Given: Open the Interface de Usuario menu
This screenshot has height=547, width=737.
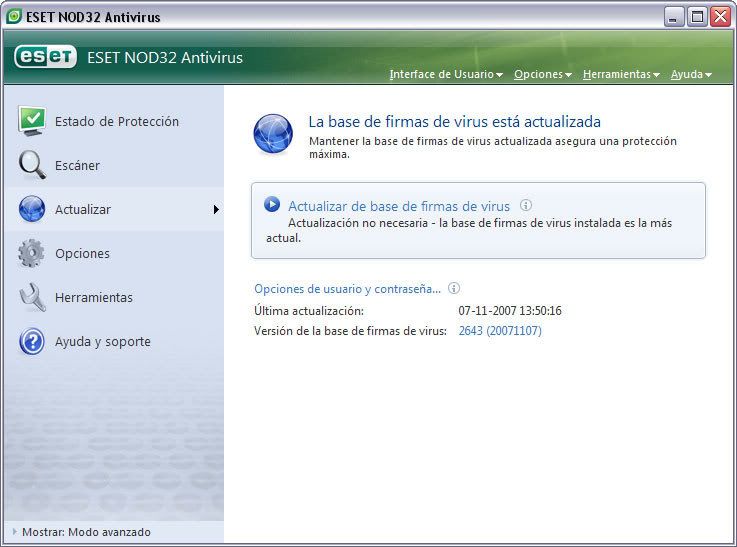Looking at the screenshot, I should 446,74.
